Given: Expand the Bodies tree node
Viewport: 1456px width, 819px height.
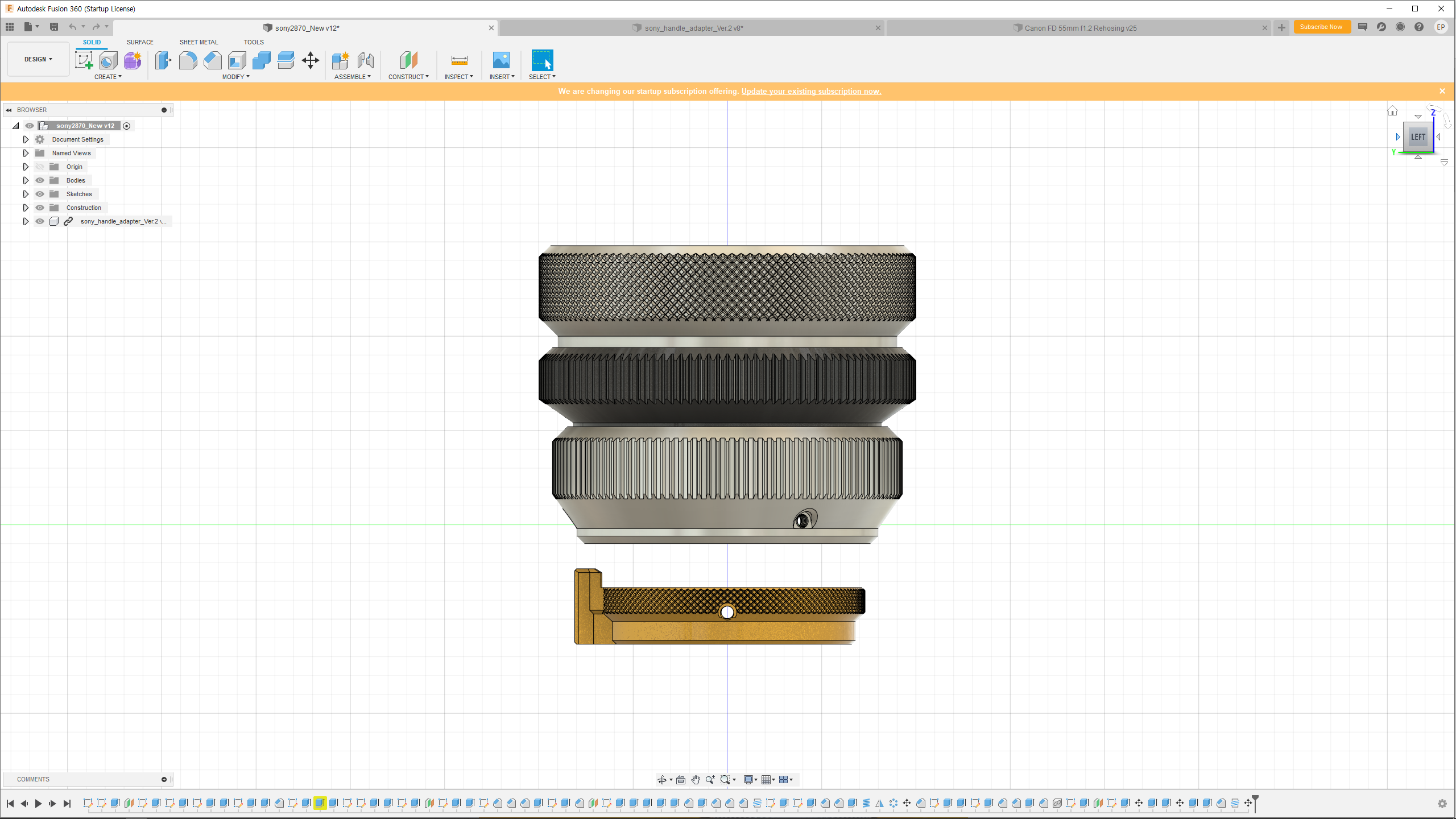Looking at the screenshot, I should point(26,180).
